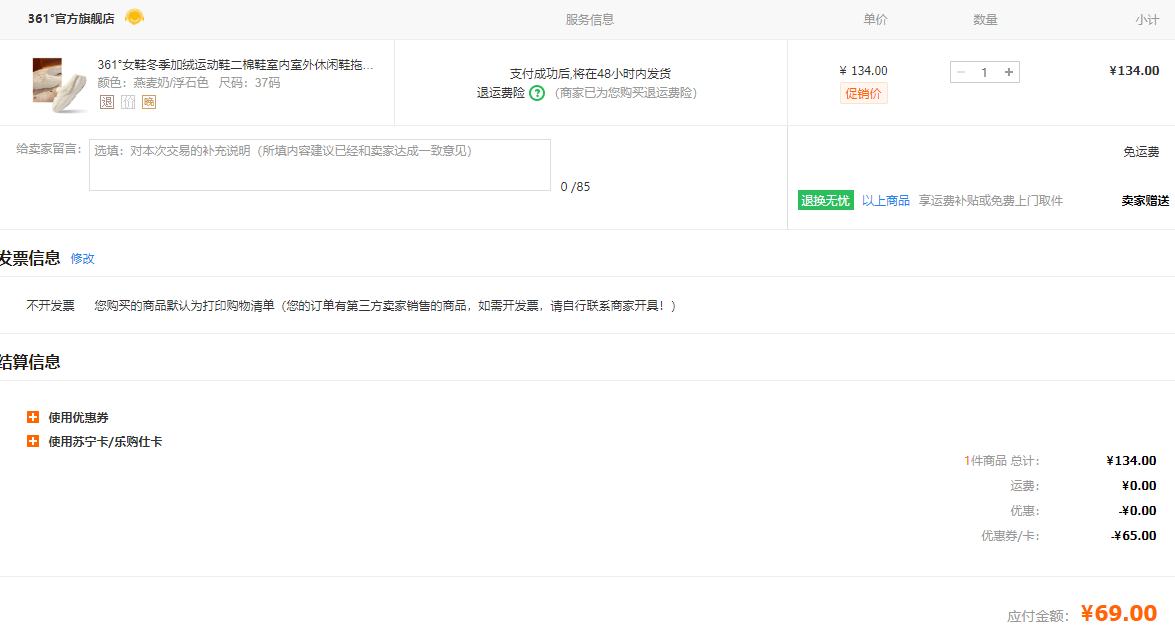Decrease quantity with the minus button
The height and width of the screenshot is (629, 1175).
click(961, 72)
